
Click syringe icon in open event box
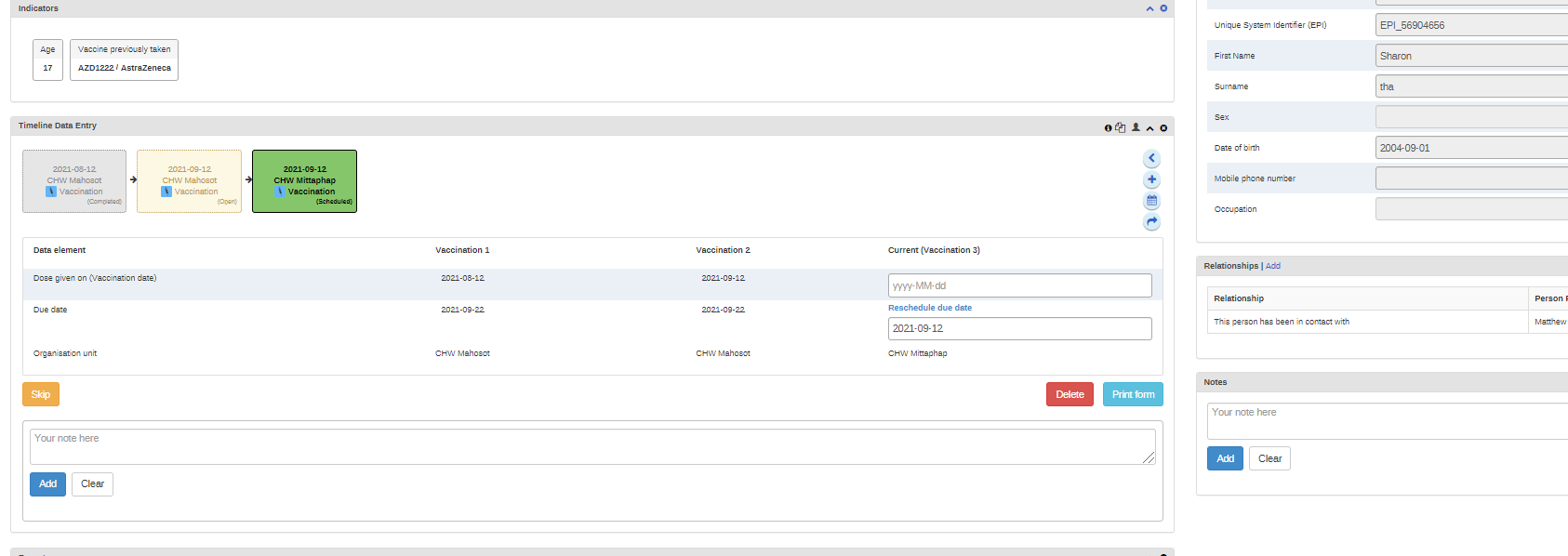pos(166,192)
